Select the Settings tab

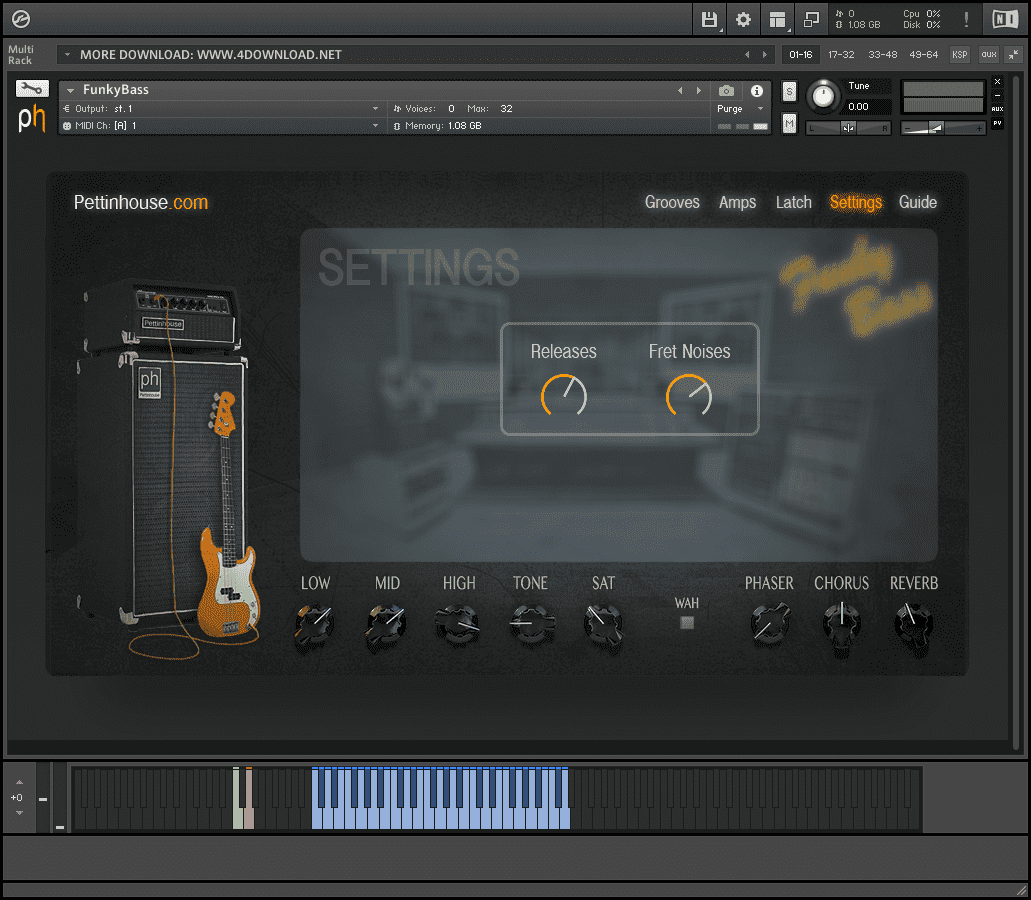(x=855, y=202)
